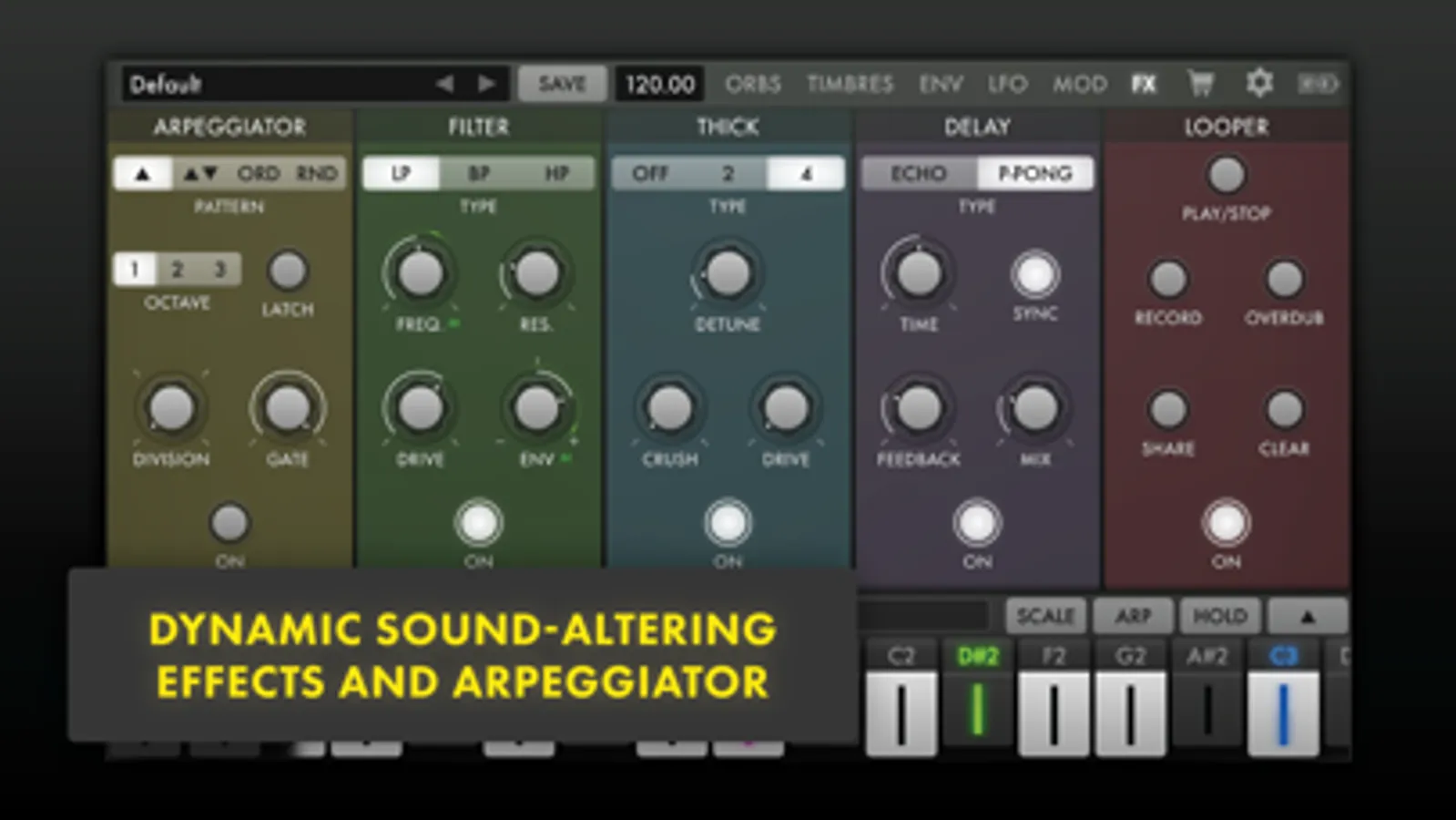Click the filter RES knob
Viewport: 1456px width, 820px height.
(536, 272)
